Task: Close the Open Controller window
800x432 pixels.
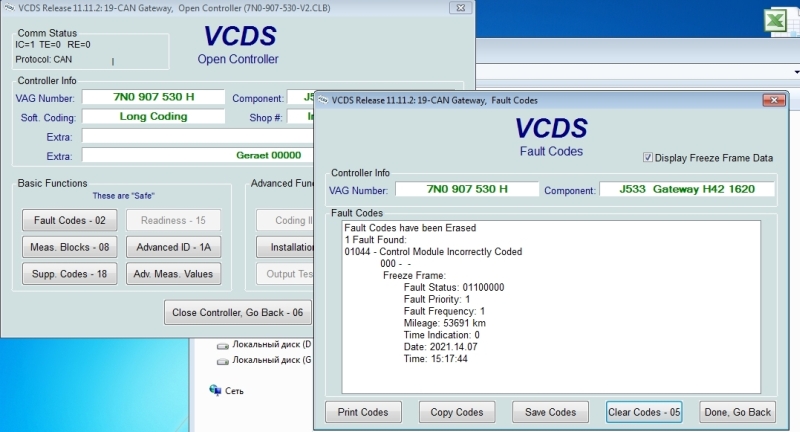Action: coord(460,8)
